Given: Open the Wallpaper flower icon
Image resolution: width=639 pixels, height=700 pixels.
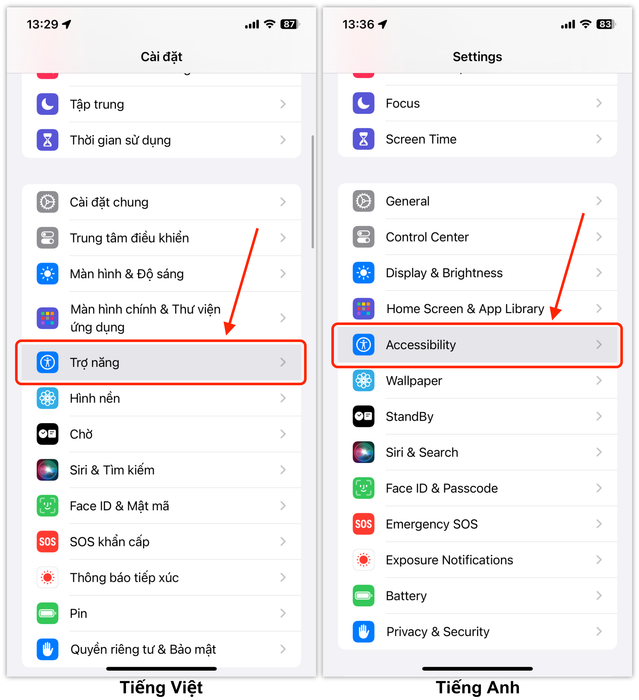Looking at the screenshot, I should coord(363,380).
